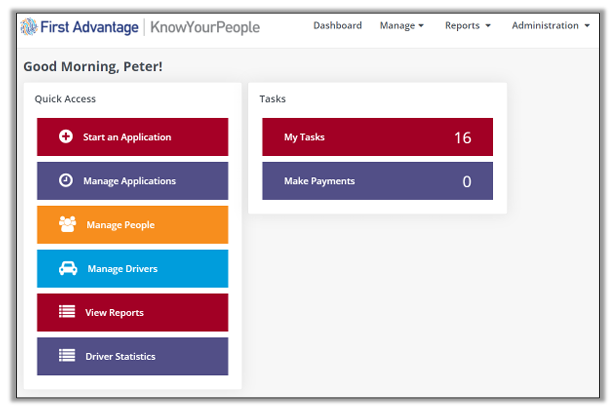Click the First Advantage globe logo

coord(31,27)
